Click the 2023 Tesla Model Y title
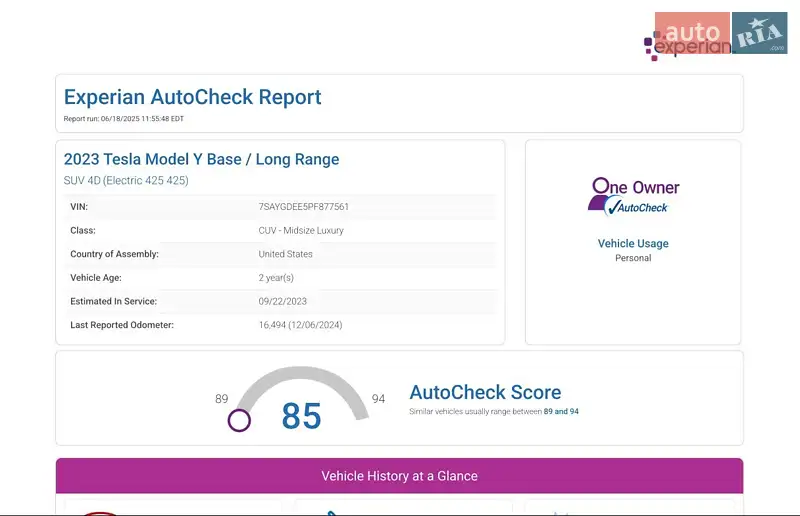 pos(201,159)
